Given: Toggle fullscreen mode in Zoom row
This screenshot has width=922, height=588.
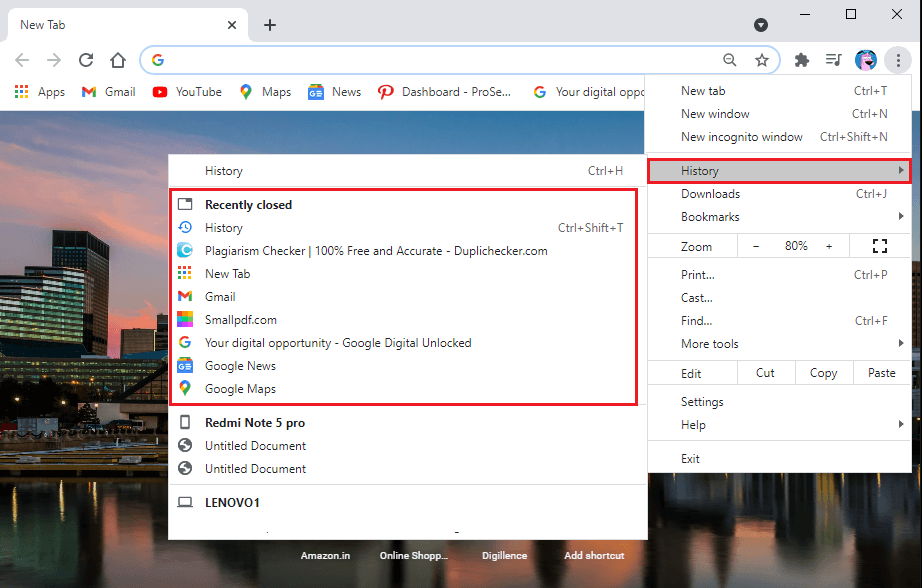Looking at the screenshot, I should click(x=880, y=246).
